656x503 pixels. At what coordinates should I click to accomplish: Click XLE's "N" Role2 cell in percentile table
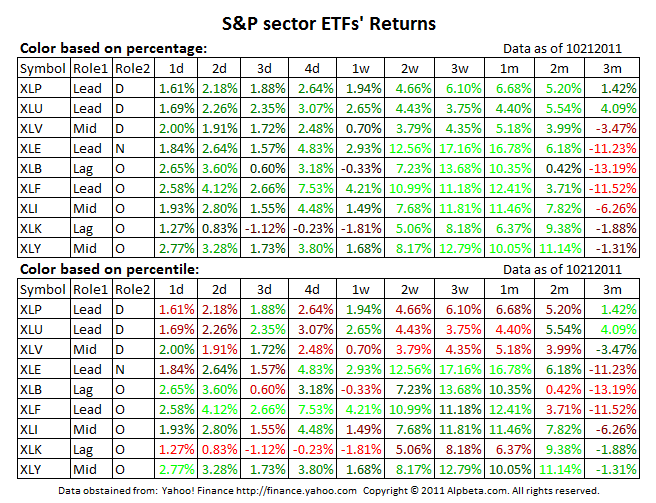[x=120, y=368]
